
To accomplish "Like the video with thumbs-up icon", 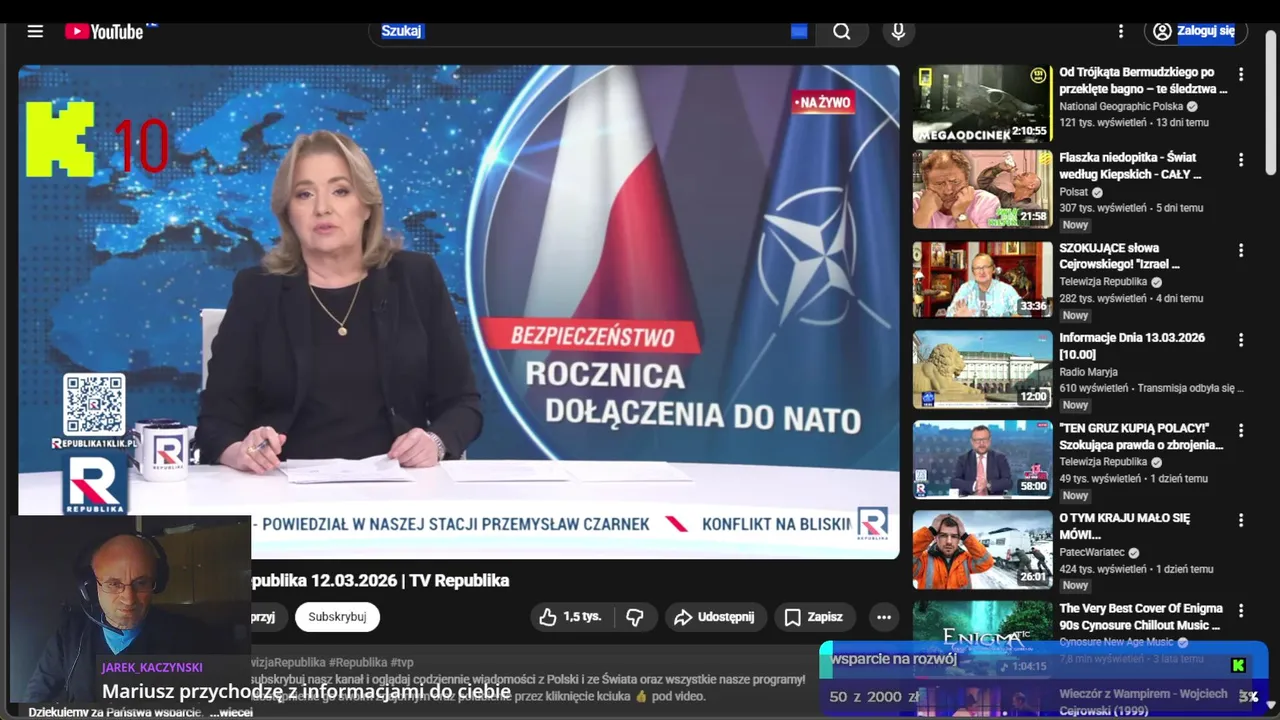I will (x=571, y=617).
